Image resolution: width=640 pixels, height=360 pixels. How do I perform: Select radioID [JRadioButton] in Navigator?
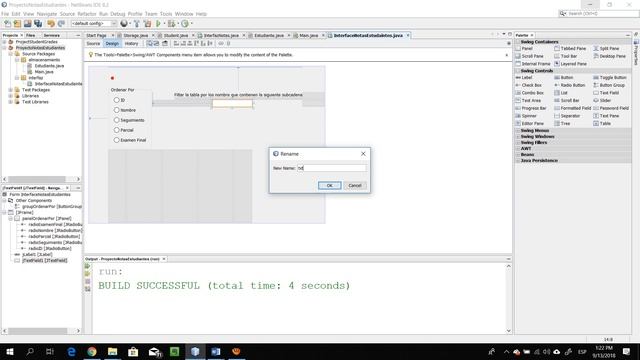(x=49, y=248)
